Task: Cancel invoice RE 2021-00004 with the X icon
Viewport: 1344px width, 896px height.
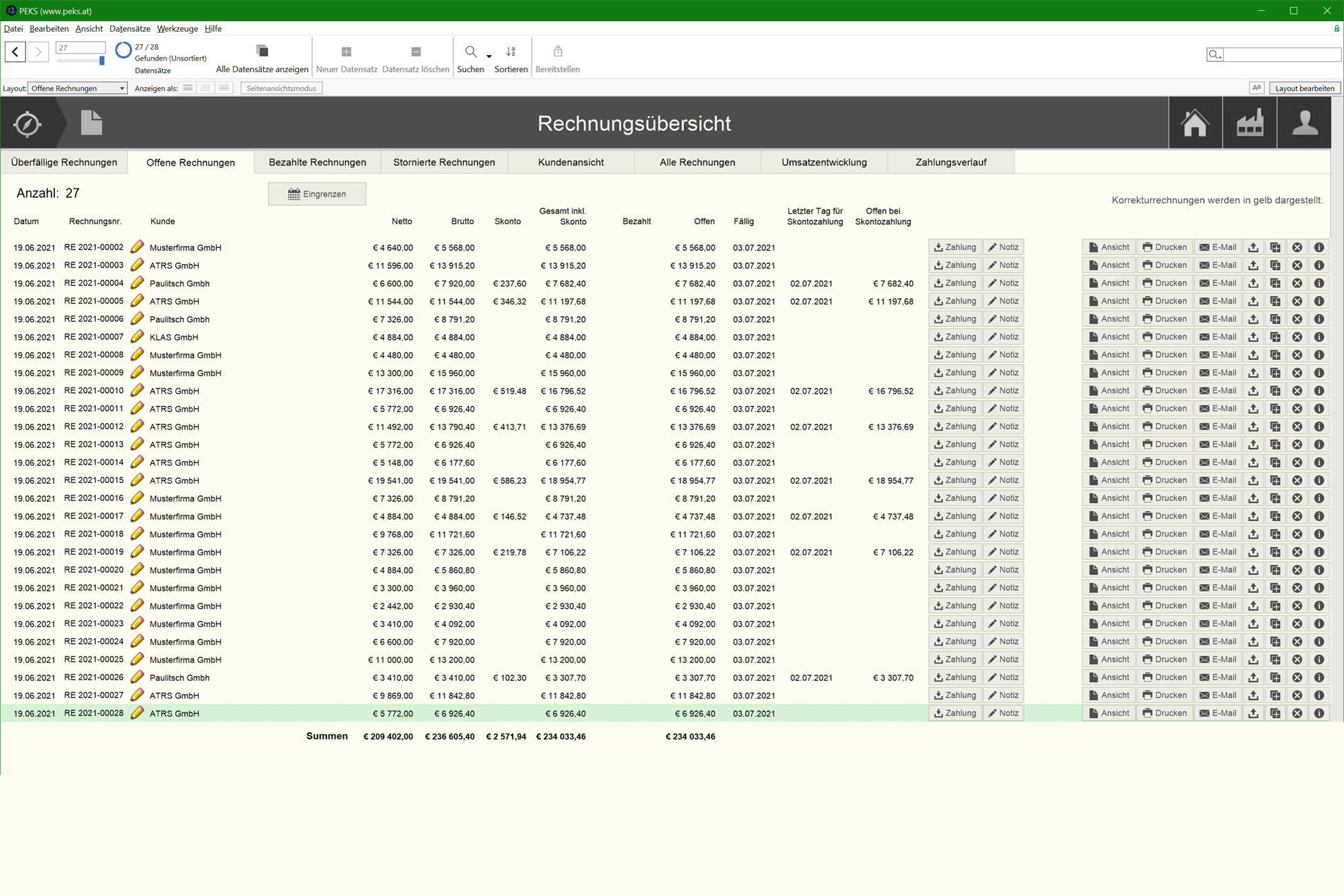Action: coord(1297,283)
